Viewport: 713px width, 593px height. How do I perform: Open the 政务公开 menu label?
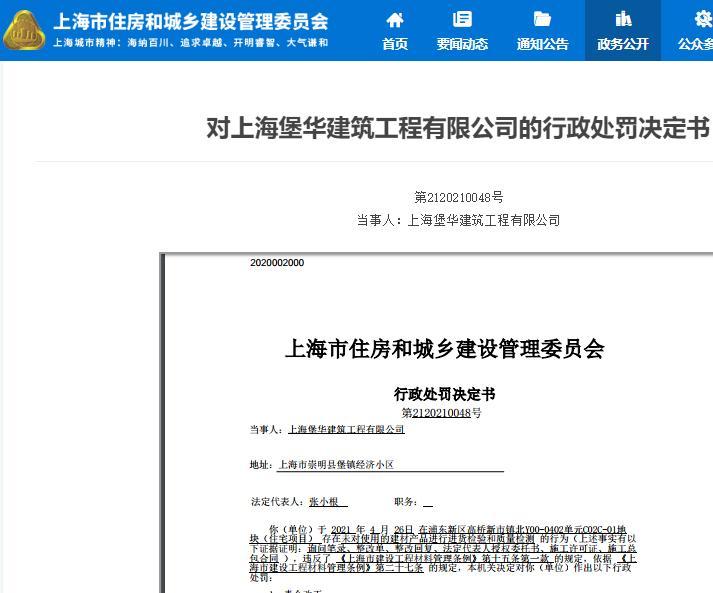623,44
